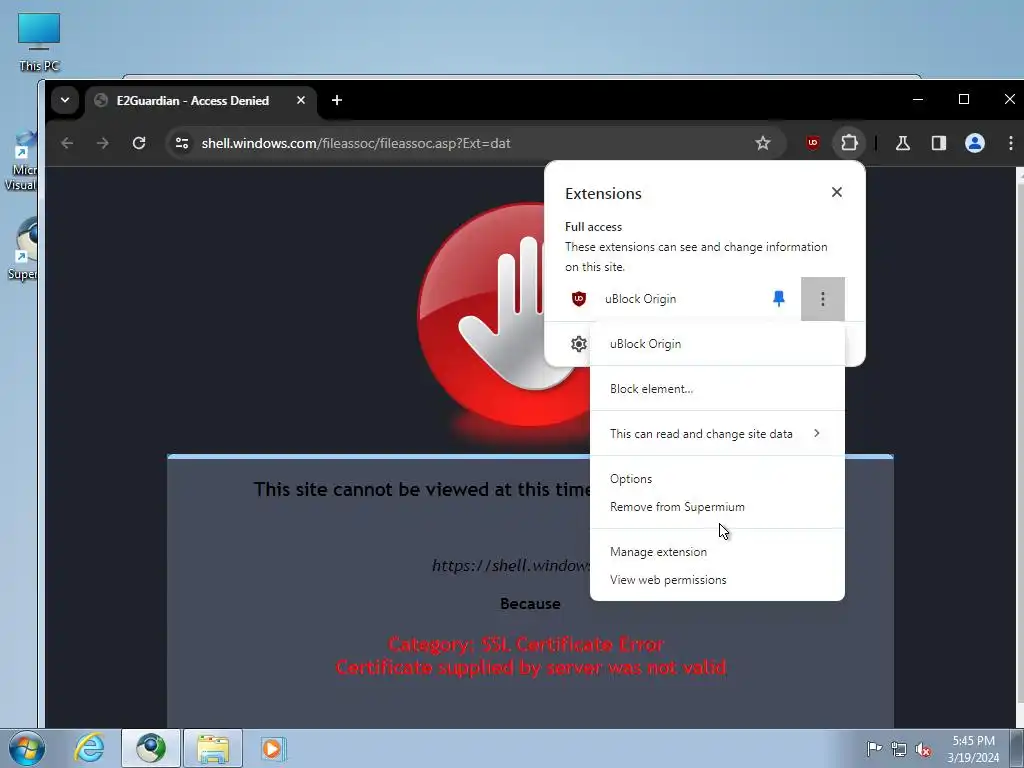Image resolution: width=1024 pixels, height=768 pixels.
Task: Select the Supermium desktop shortcut
Action: (x=22, y=249)
